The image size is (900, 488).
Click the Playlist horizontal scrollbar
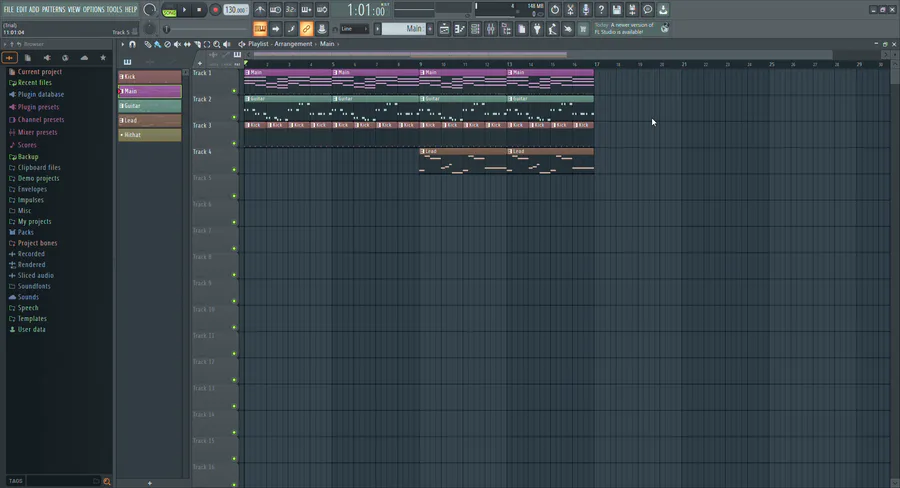click(410, 55)
